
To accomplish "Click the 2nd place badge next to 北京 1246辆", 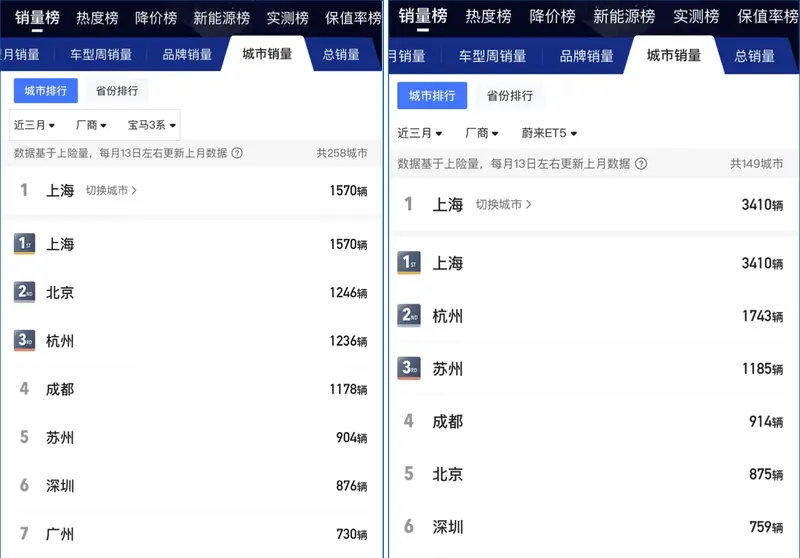I will 25,292.
